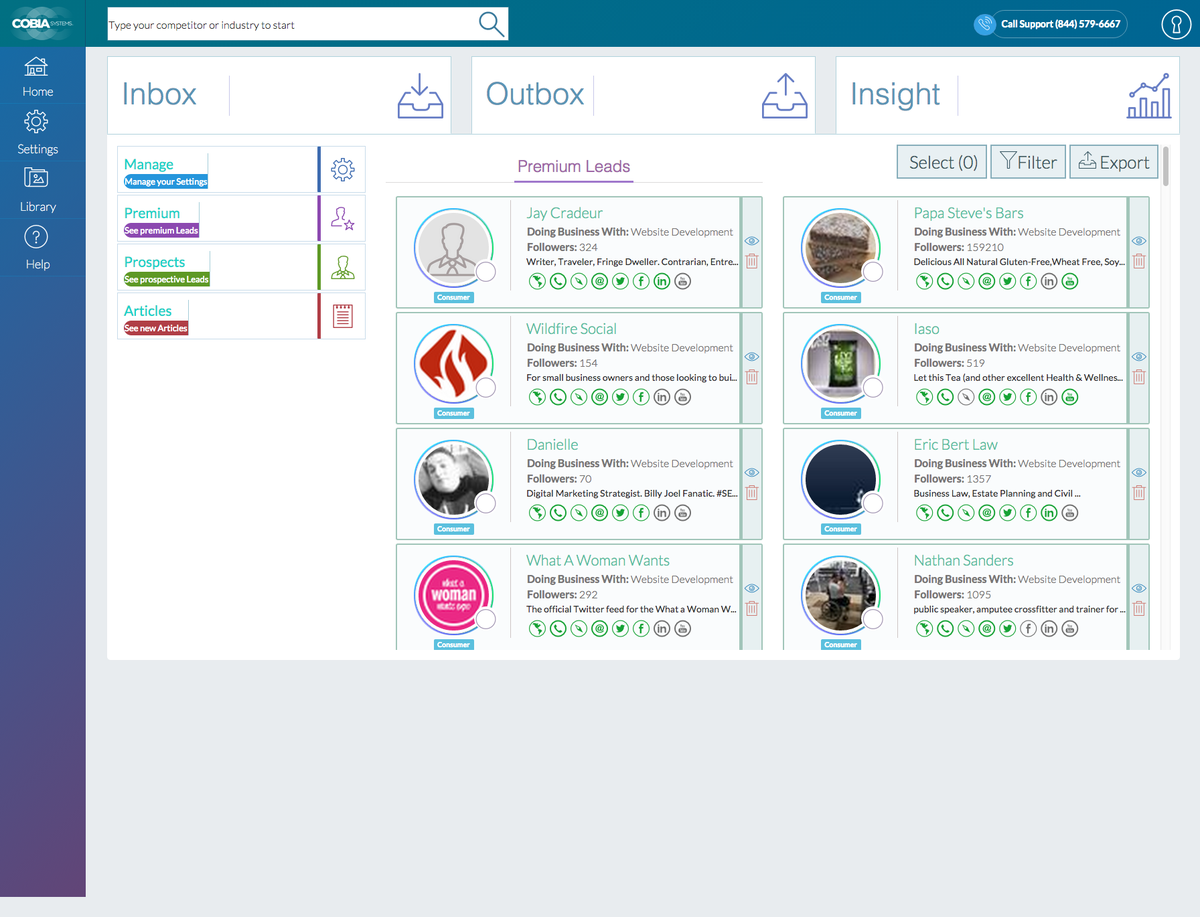This screenshot has height=917, width=1200.
Task: Click Eric Bert Law's LinkedIn icon
Action: [x=1049, y=513]
